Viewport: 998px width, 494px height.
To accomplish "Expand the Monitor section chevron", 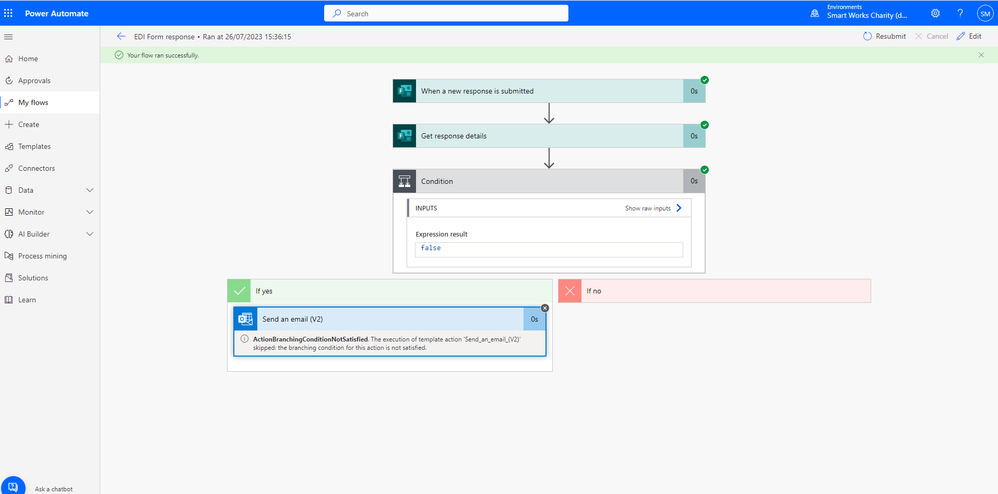I will 90,212.
